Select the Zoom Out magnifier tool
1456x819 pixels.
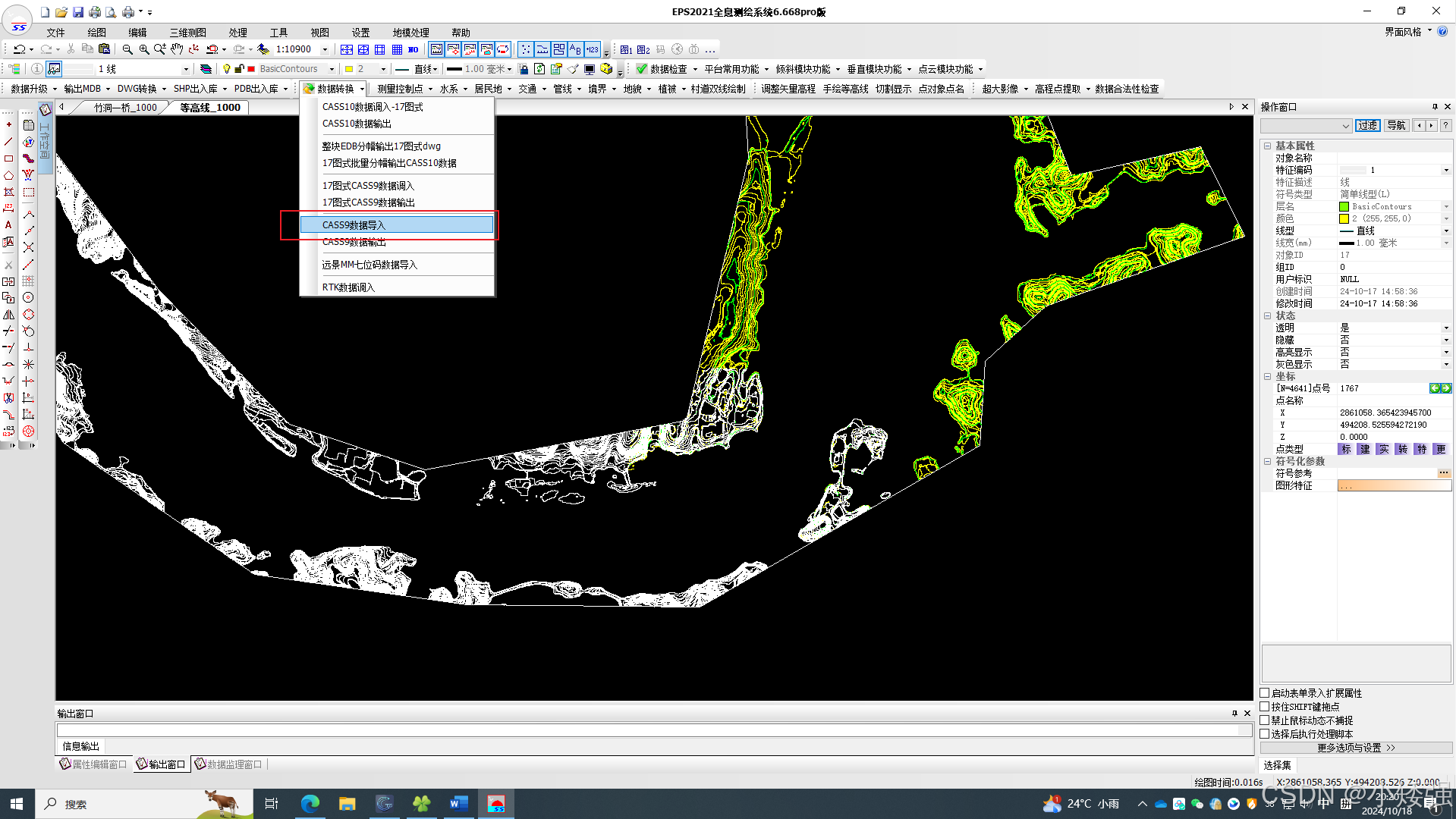coord(127,49)
